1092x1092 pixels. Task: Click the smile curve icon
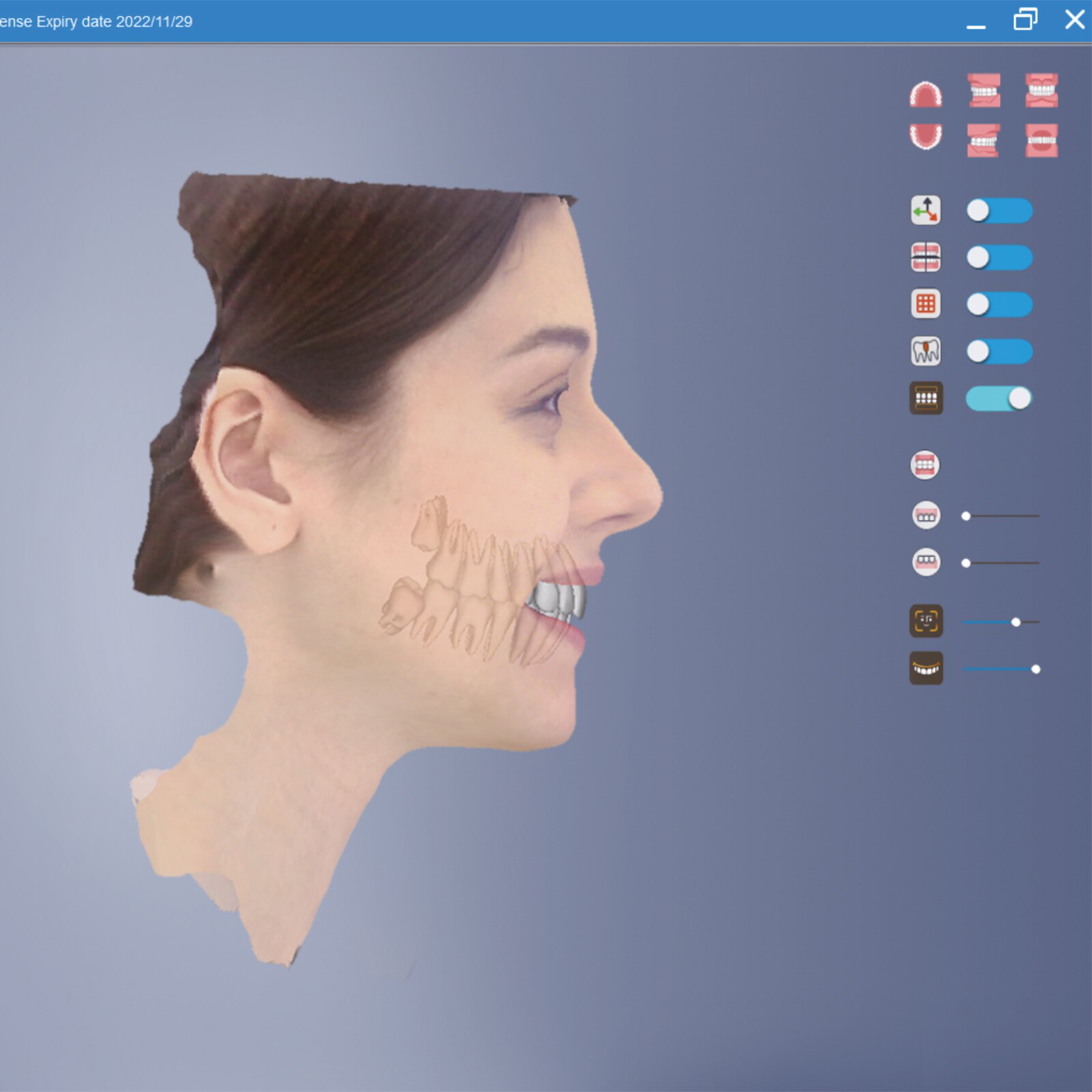pyautogui.click(x=925, y=668)
